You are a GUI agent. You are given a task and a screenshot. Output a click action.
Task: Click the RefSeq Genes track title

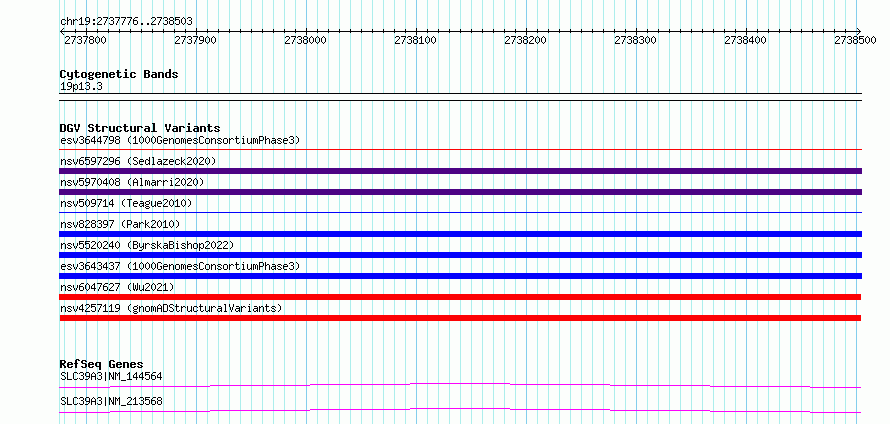click(x=102, y=364)
